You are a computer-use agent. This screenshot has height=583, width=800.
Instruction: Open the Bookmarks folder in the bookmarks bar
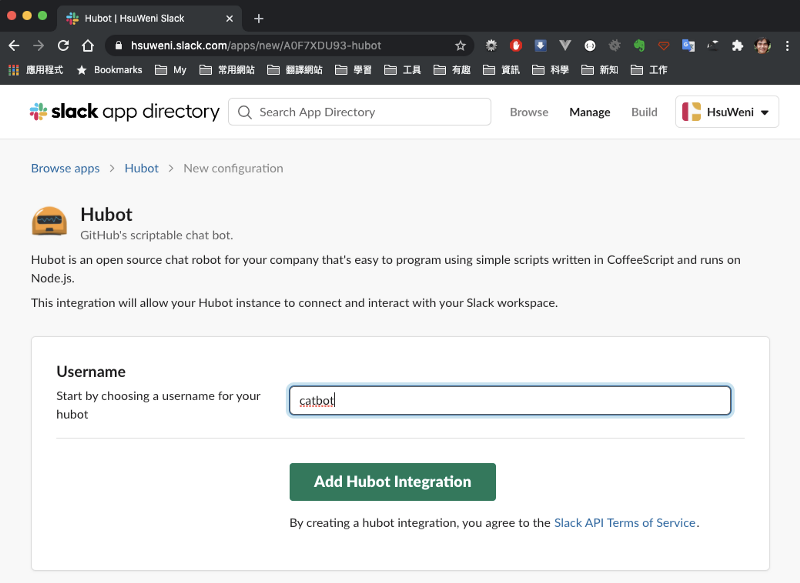click(109, 70)
